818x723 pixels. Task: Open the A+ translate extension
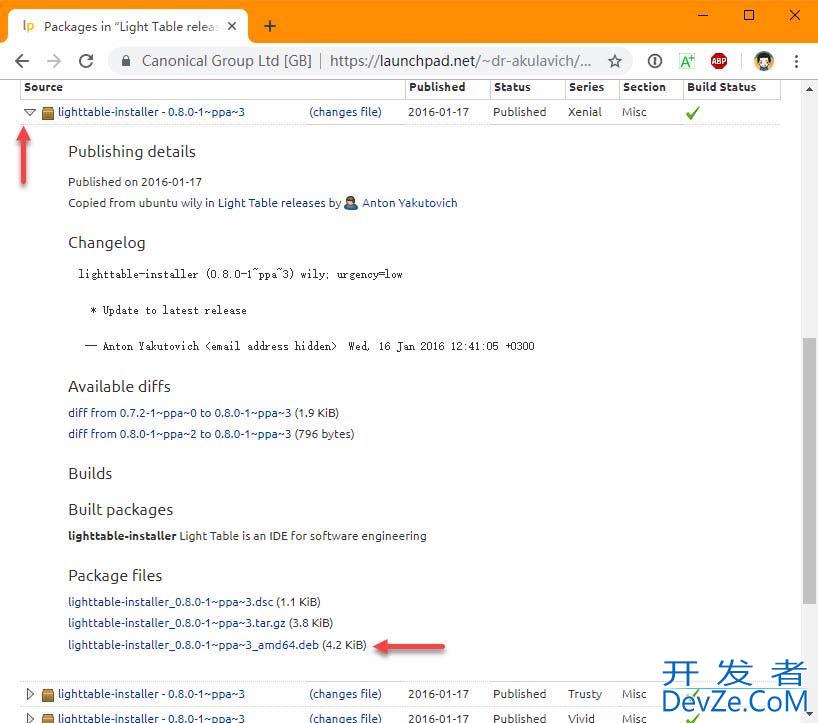(x=687, y=61)
